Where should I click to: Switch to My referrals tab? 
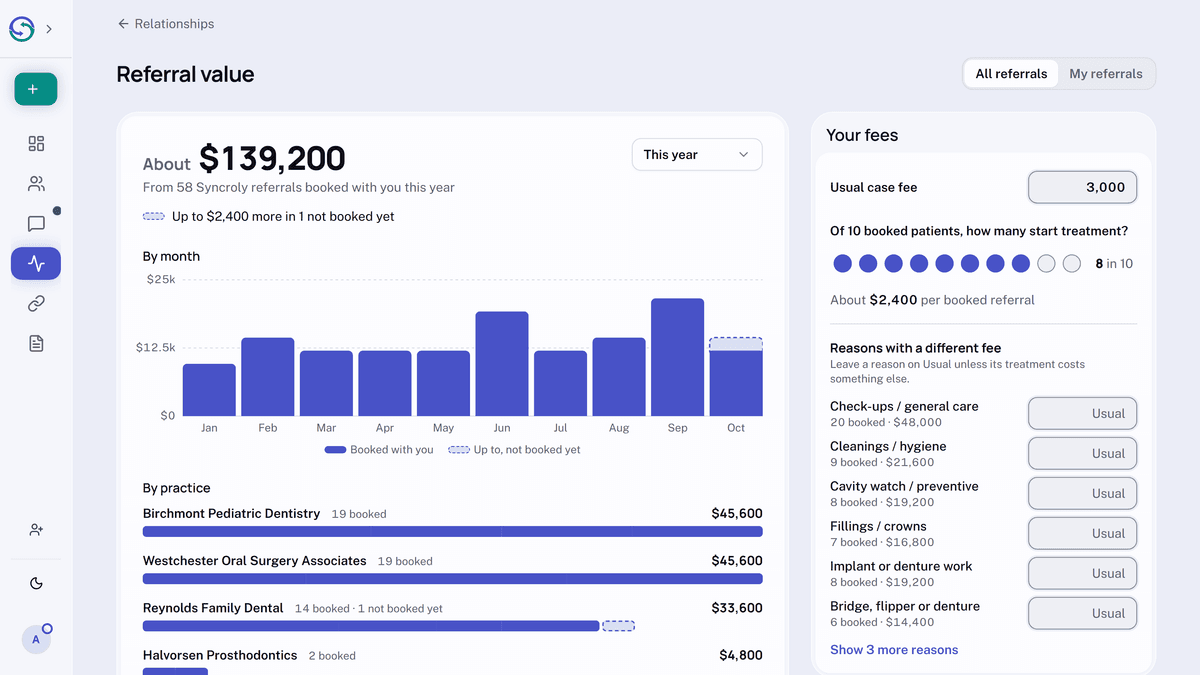(x=1105, y=74)
